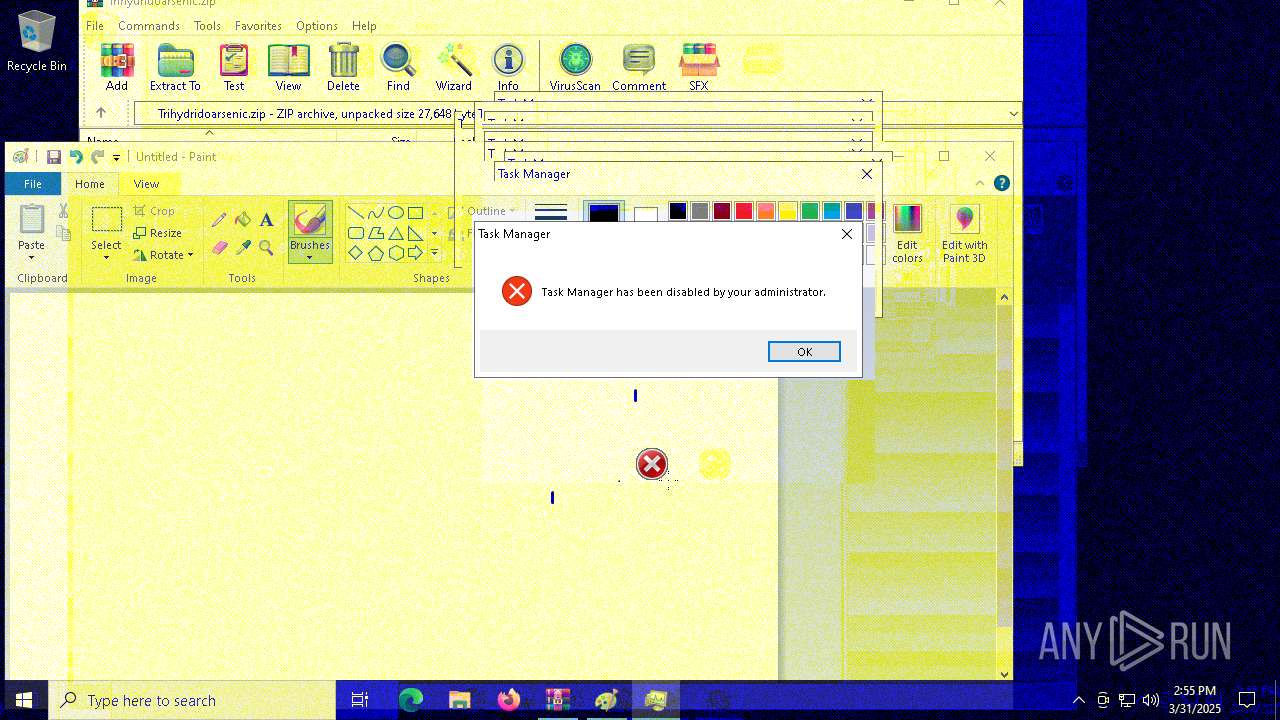Open the Paste dropdown arrow in Paint
1280x720 pixels.
31,258
